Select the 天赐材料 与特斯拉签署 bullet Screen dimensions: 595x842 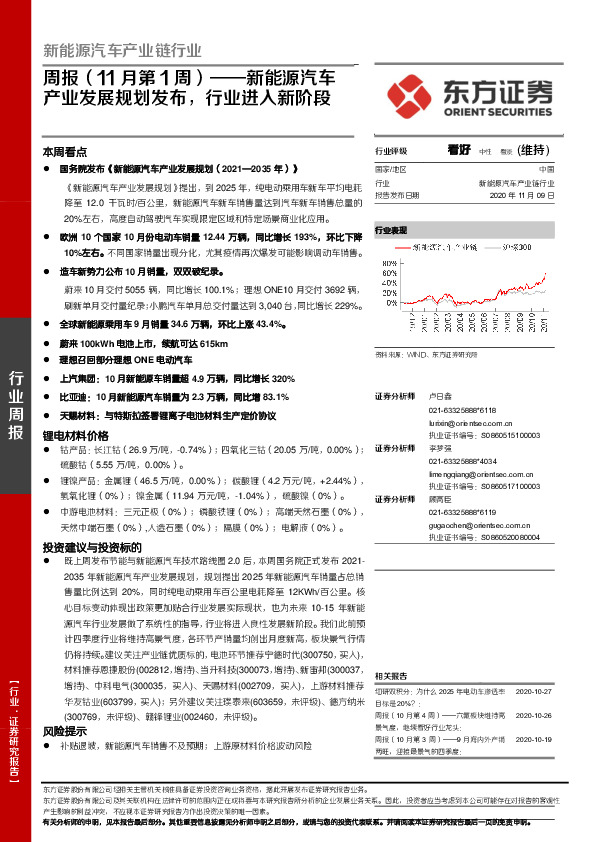[168, 416]
